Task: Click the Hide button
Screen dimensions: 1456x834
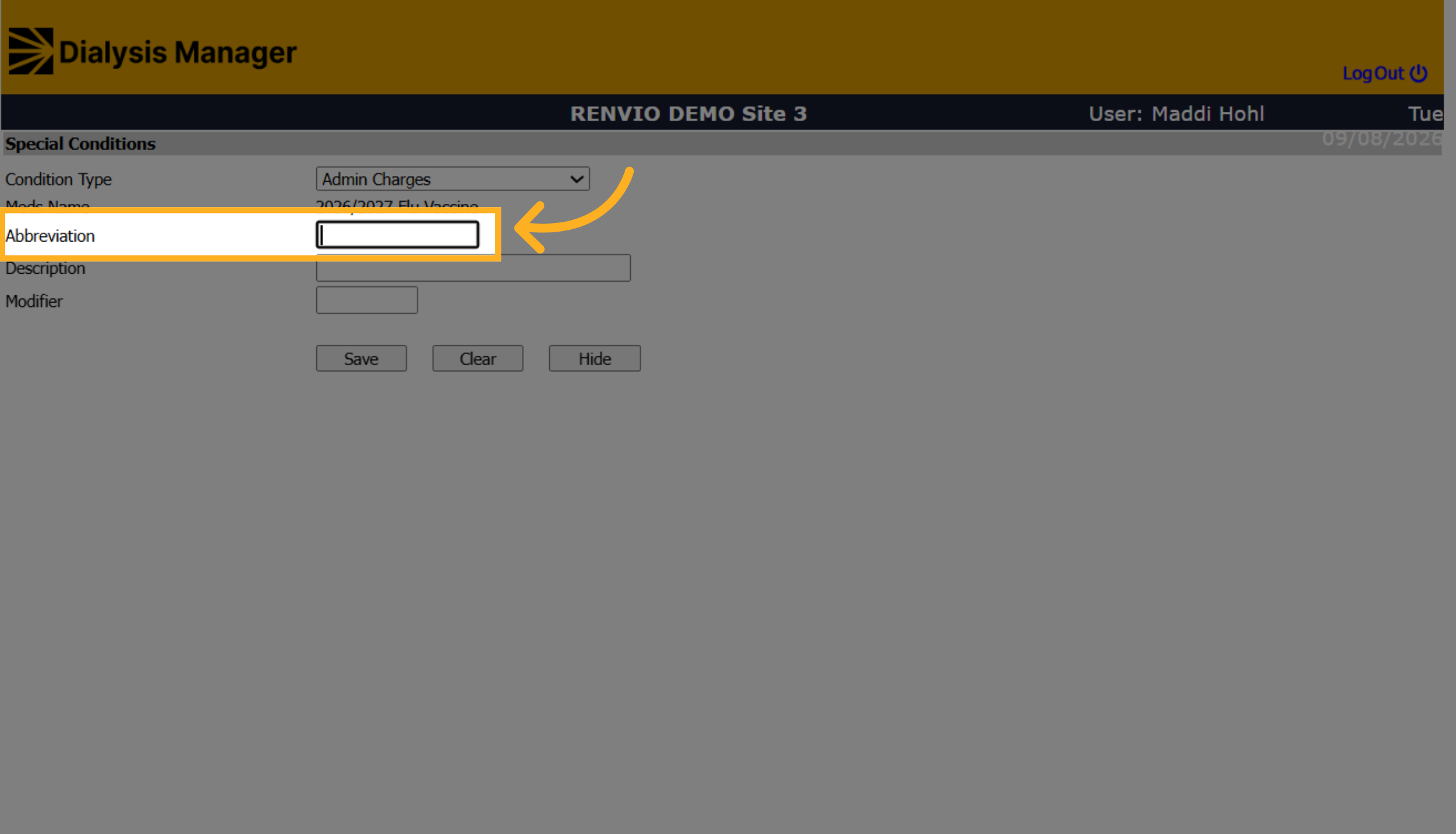Action: pyautogui.click(x=594, y=358)
